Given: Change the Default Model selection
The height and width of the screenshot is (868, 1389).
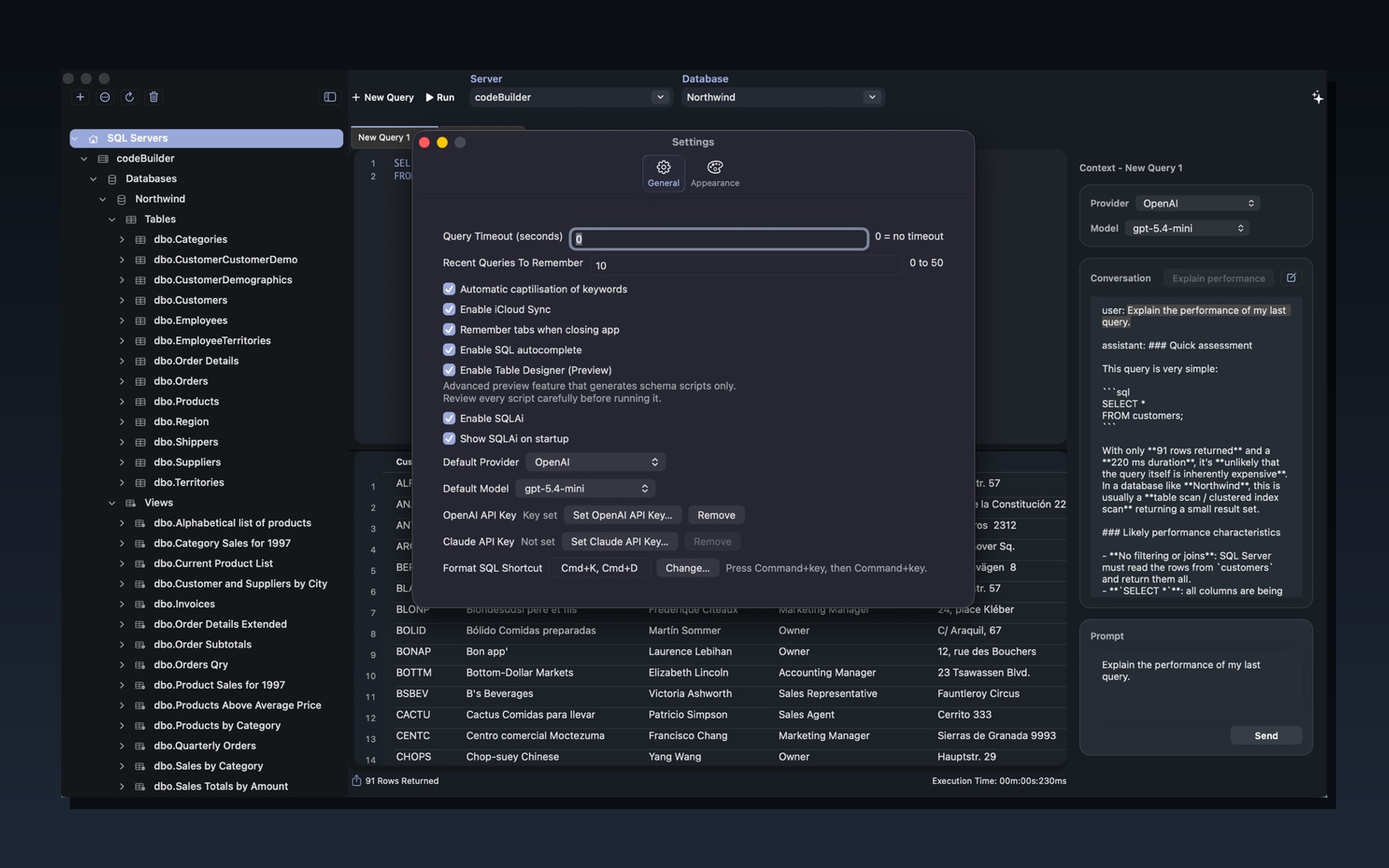Looking at the screenshot, I should [585, 488].
